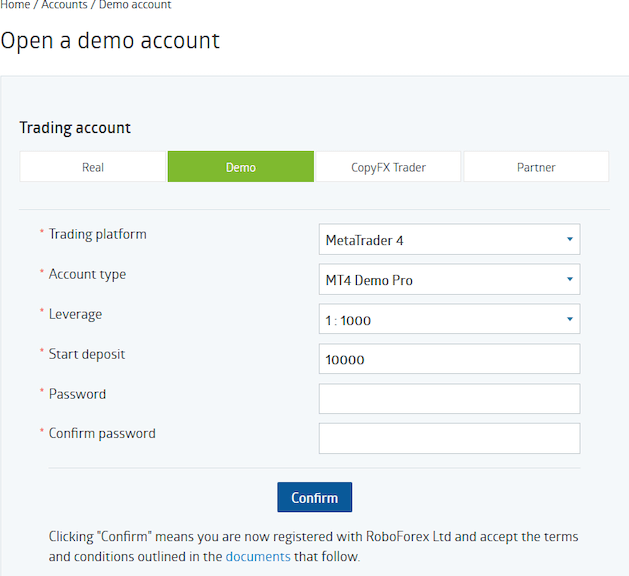The height and width of the screenshot is (576, 629).
Task: Expand the Account type MT4 Demo Pro dropdown
Action: tap(449, 279)
